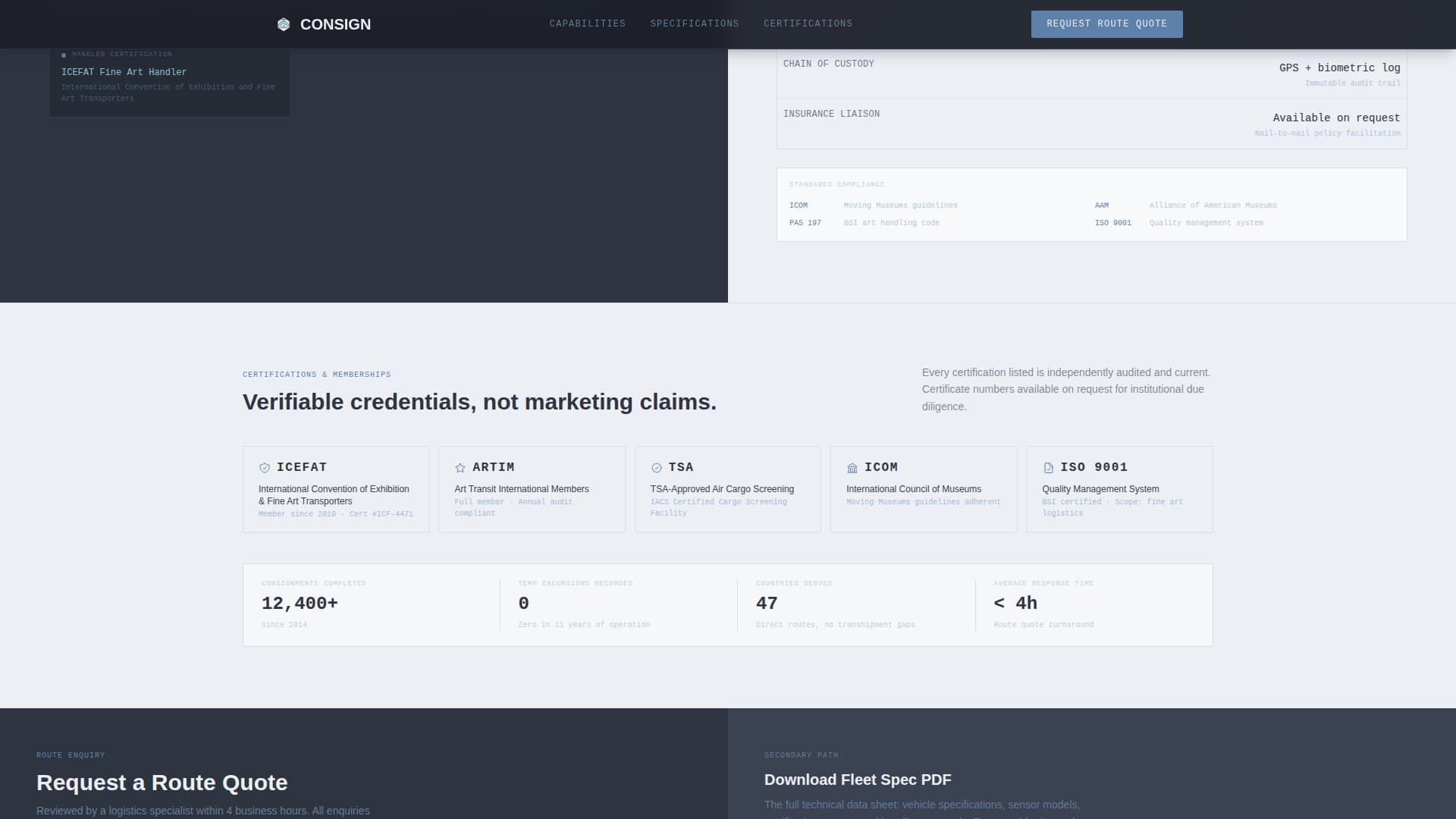Screen dimensions: 1456x819
Task: Click the ICEFAT certification card heading
Action: 302,467
